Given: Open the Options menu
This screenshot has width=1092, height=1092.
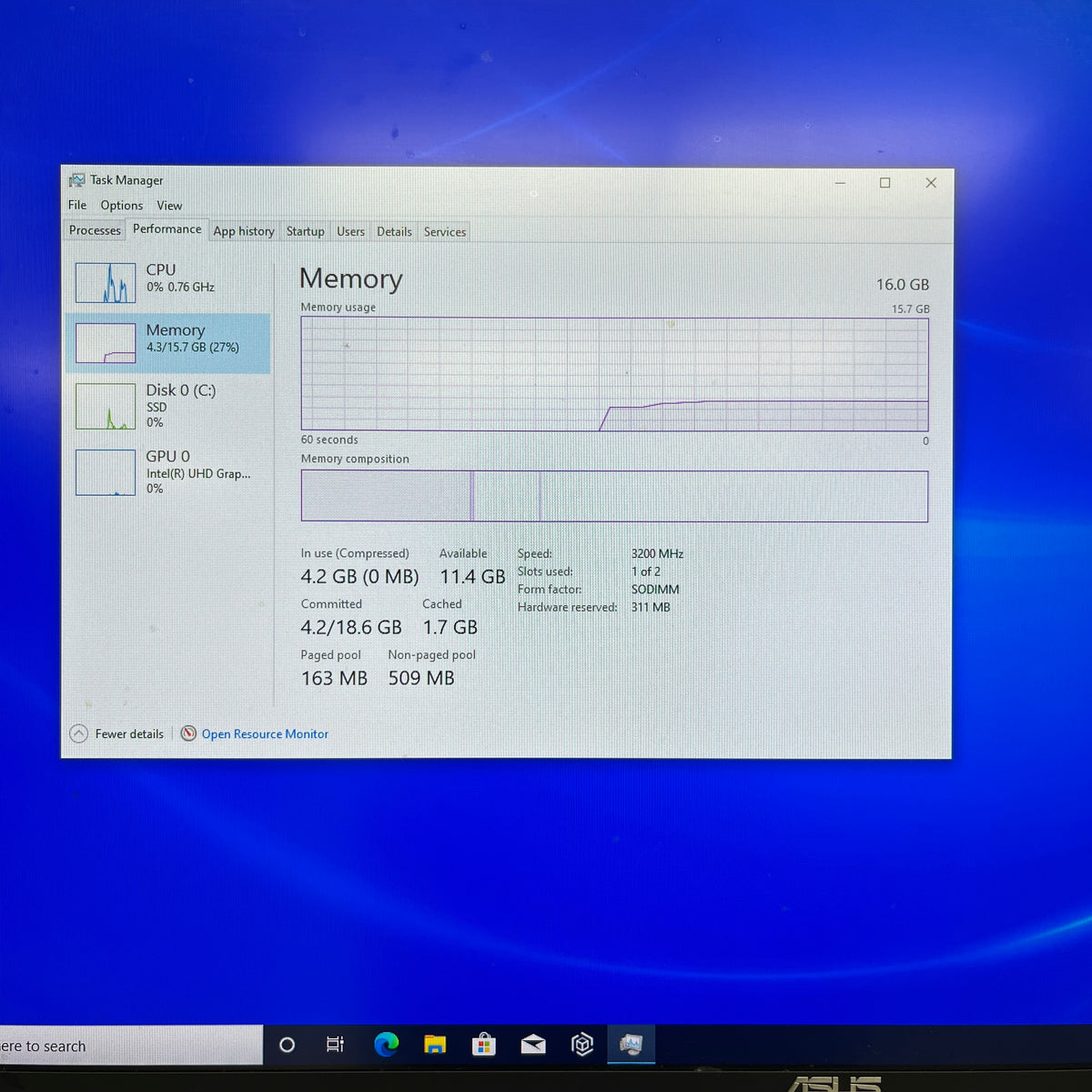Looking at the screenshot, I should [x=122, y=206].
